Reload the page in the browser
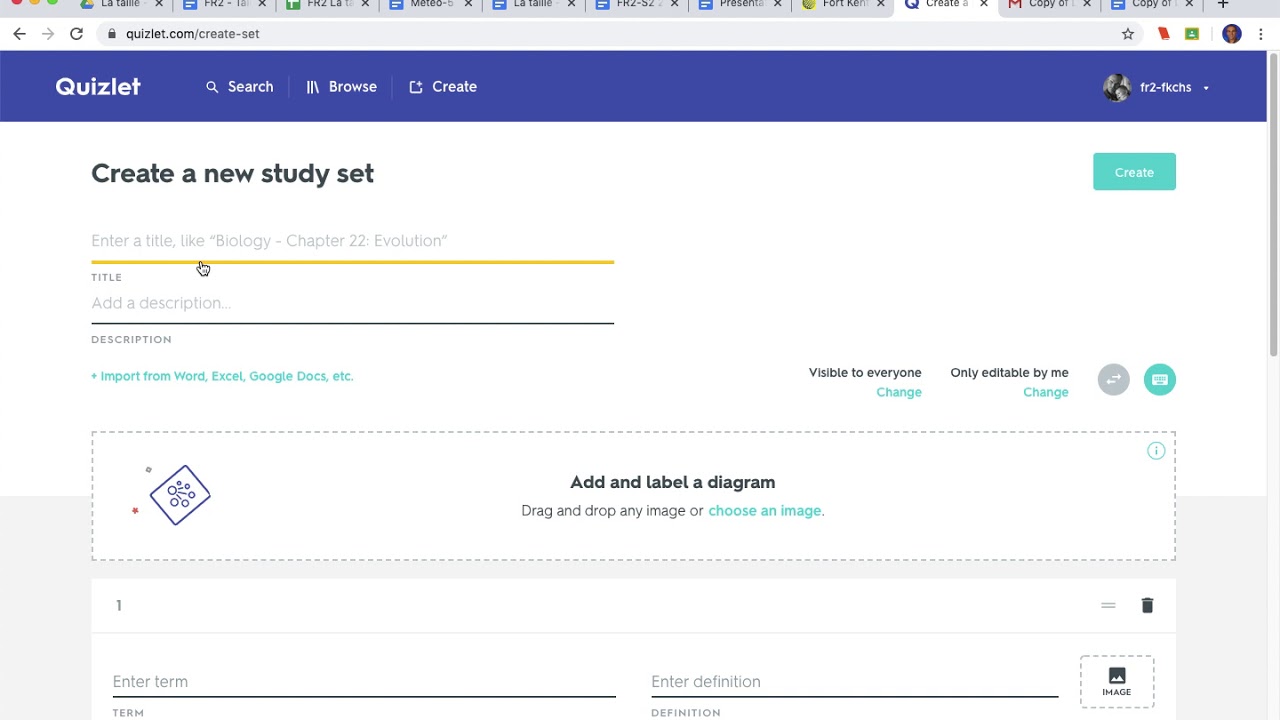This screenshot has height=720, width=1280. point(76,33)
